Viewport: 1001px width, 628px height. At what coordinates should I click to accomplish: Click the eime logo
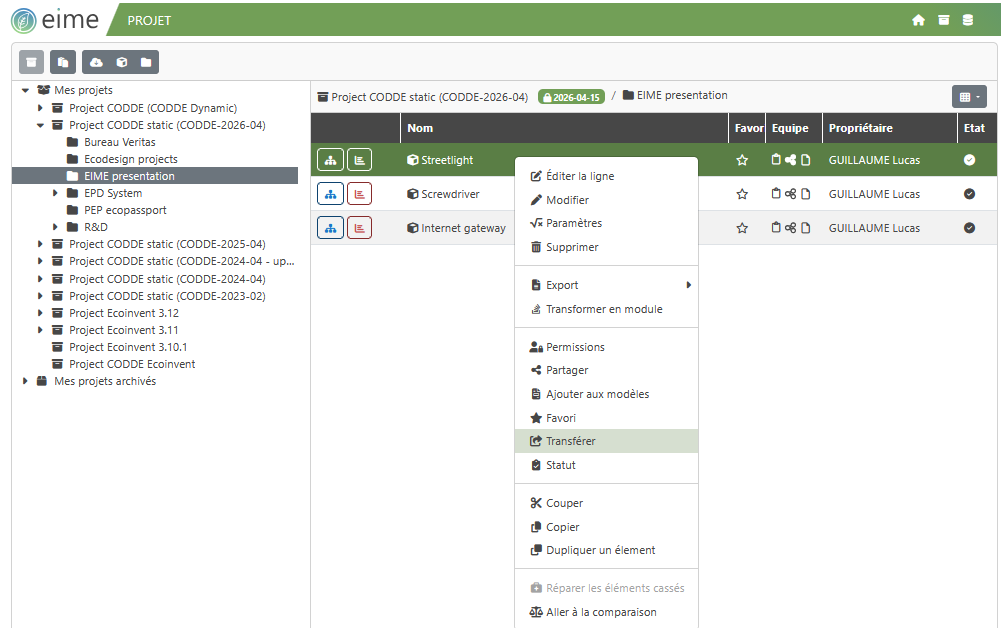pos(55,20)
